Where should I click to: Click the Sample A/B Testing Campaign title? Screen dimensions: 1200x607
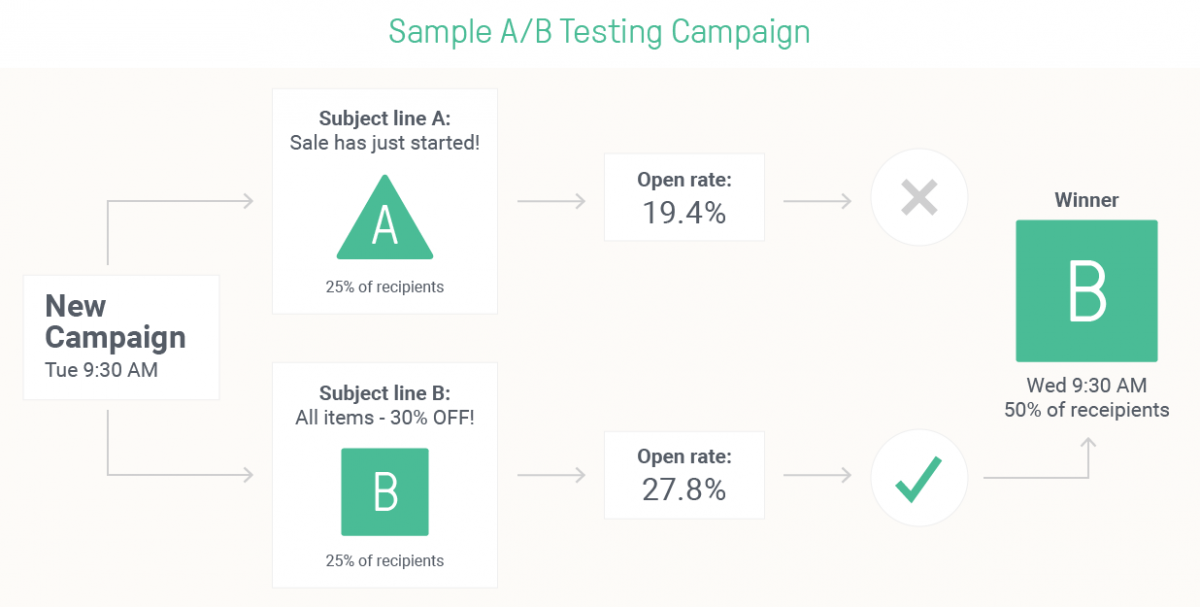click(599, 32)
